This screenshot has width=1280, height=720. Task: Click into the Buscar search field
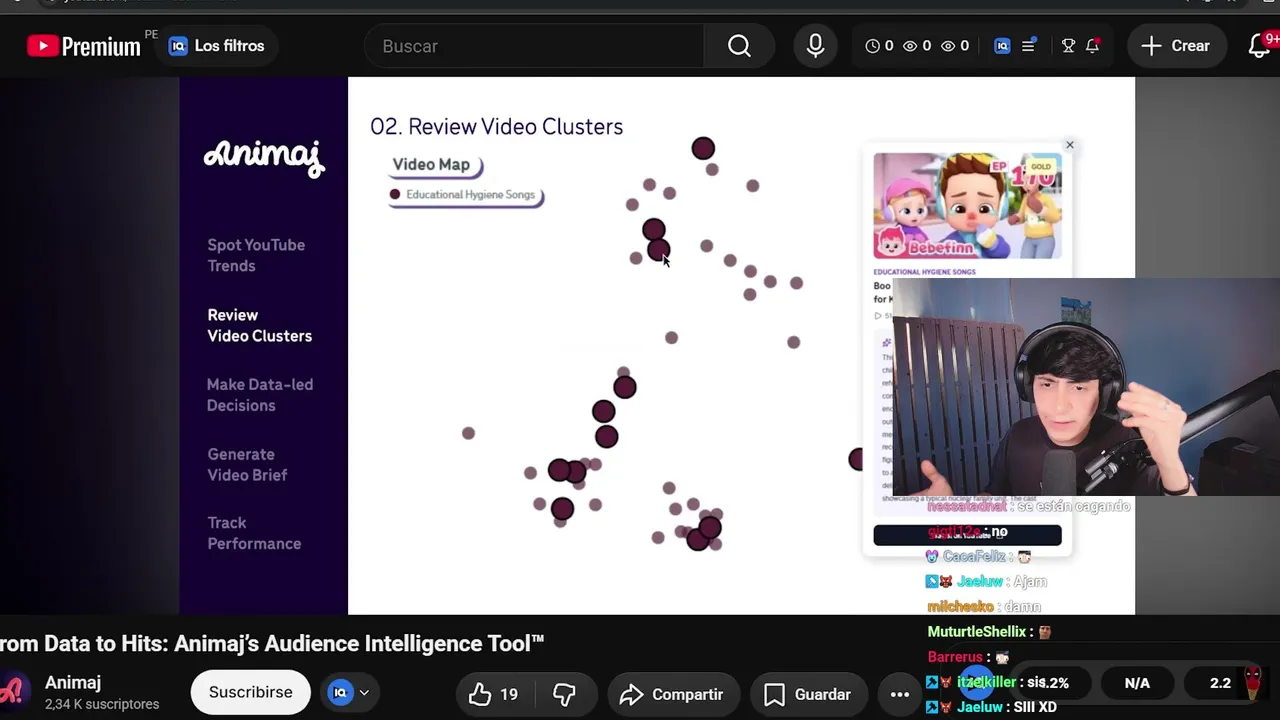click(534, 46)
